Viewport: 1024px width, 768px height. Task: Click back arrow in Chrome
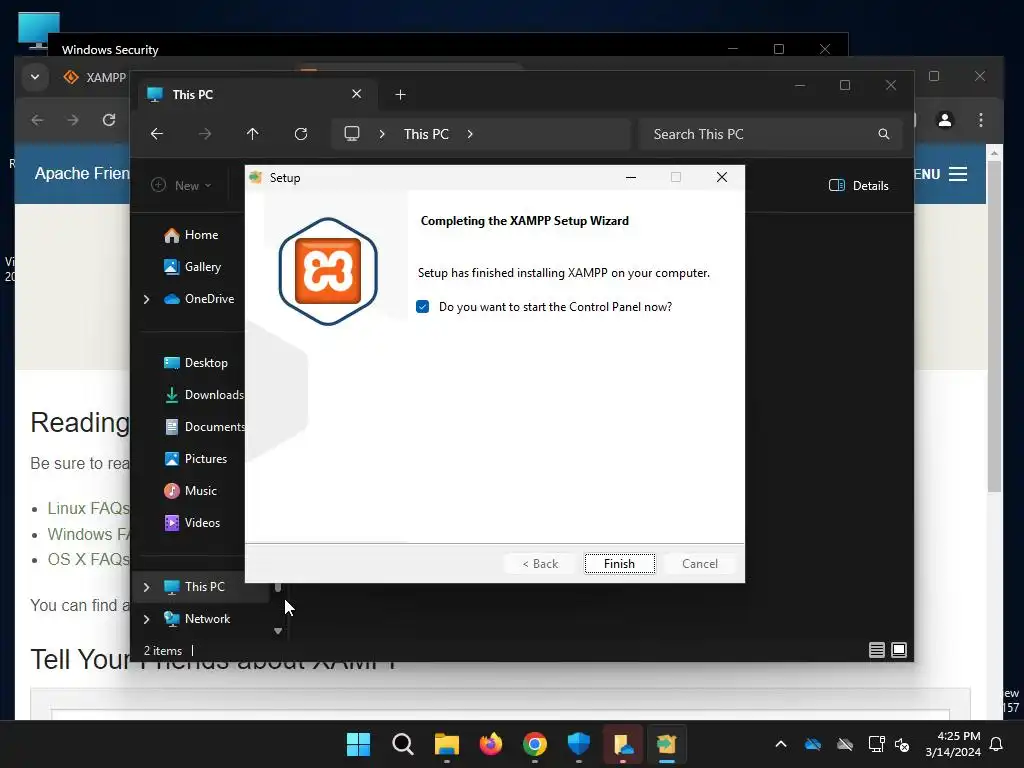click(37, 120)
